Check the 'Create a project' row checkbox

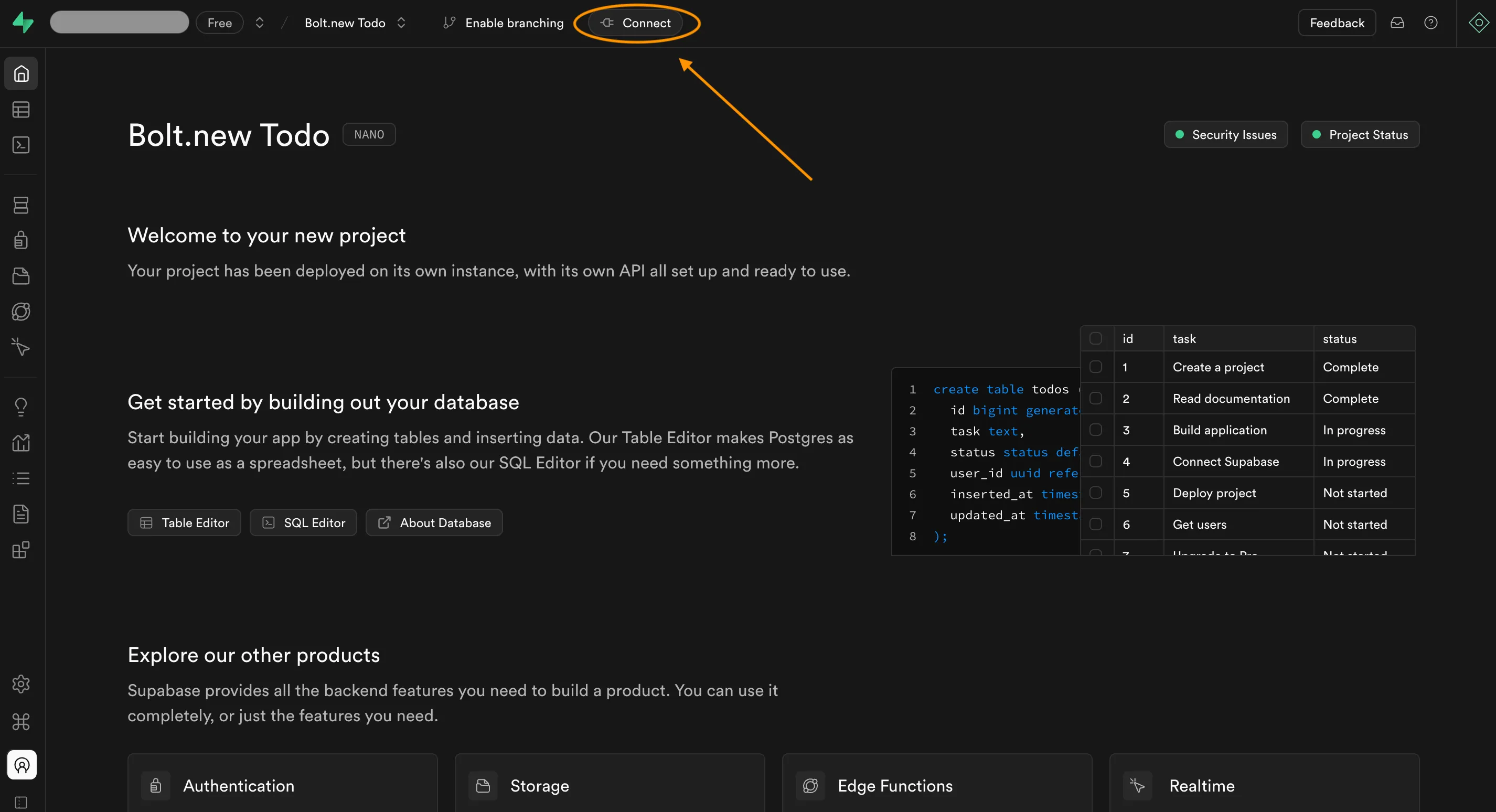click(x=1095, y=367)
